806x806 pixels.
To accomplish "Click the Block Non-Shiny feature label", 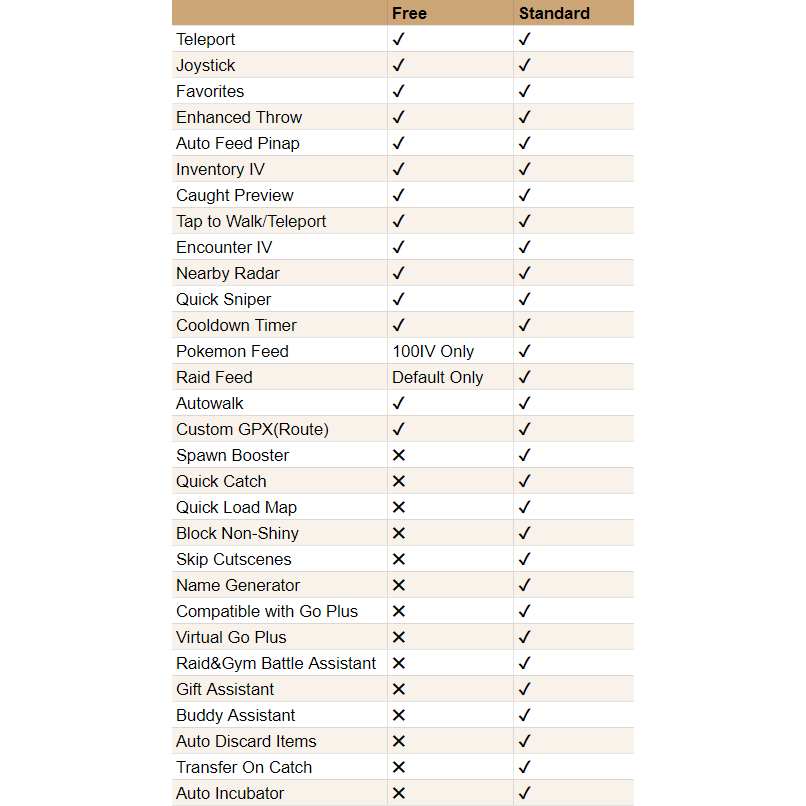I will pos(237,534).
